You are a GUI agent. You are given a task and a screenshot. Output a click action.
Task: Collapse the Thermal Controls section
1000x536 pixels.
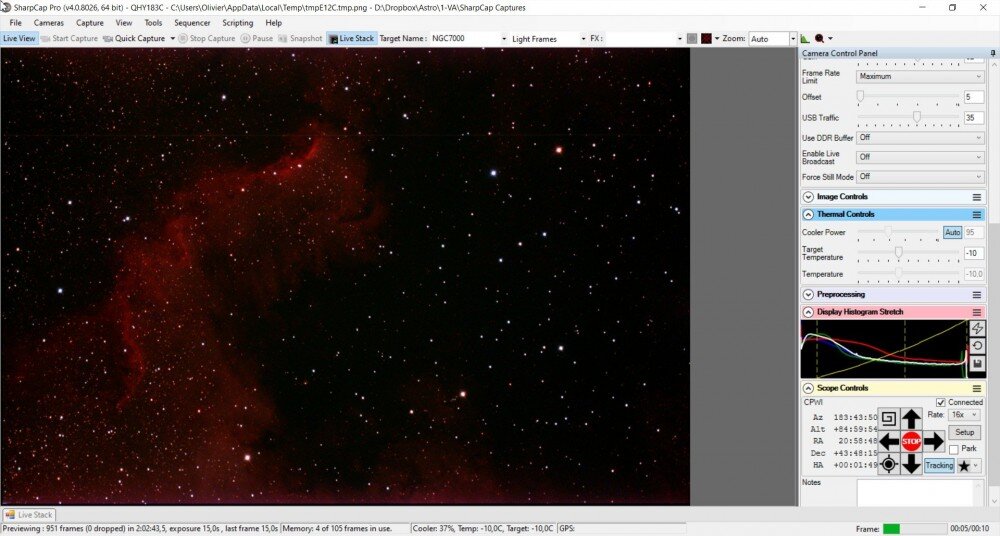click(x=808, y=214)
